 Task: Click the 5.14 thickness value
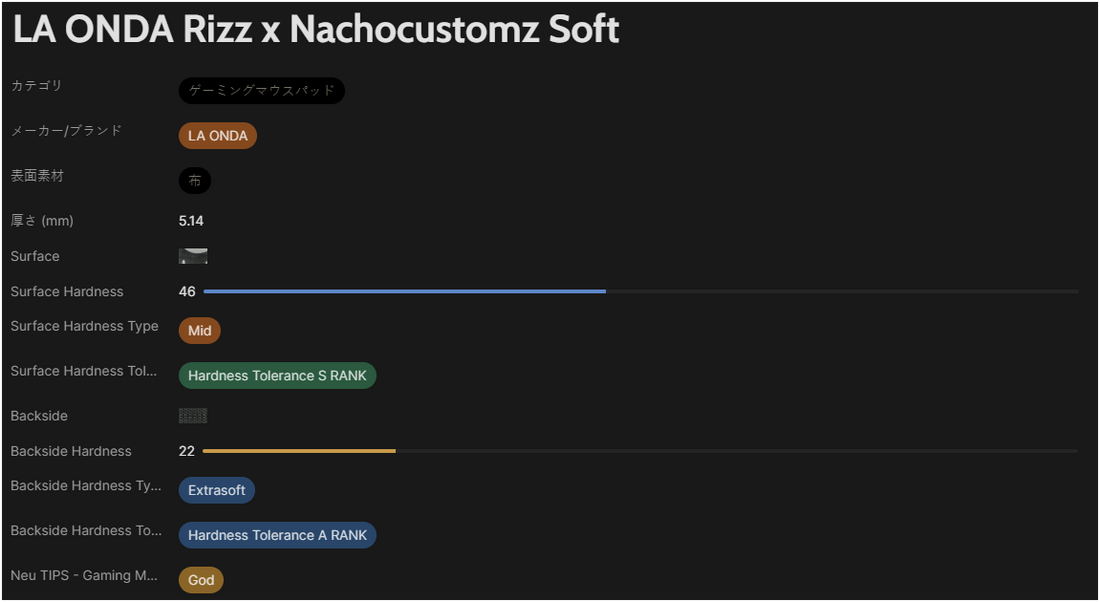point(191,221)
